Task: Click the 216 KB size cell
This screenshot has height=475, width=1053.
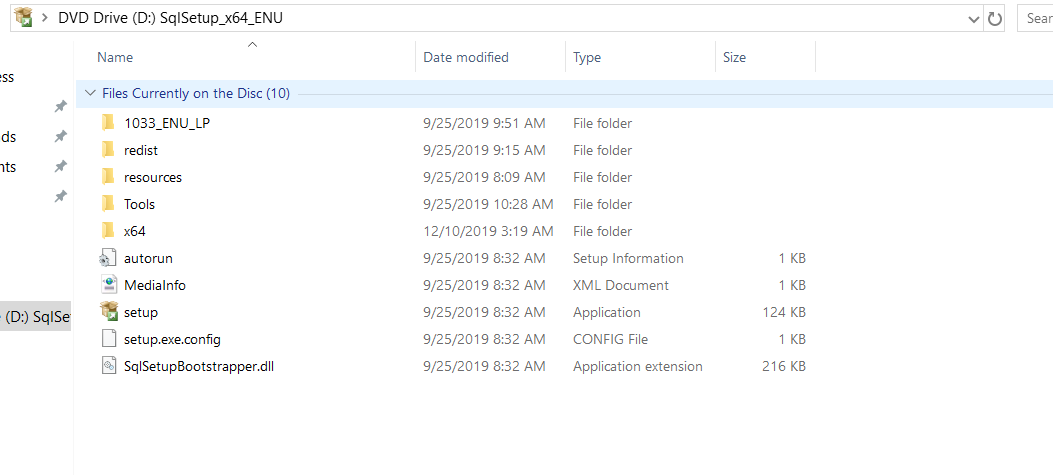Action: (x=784, y=366)
